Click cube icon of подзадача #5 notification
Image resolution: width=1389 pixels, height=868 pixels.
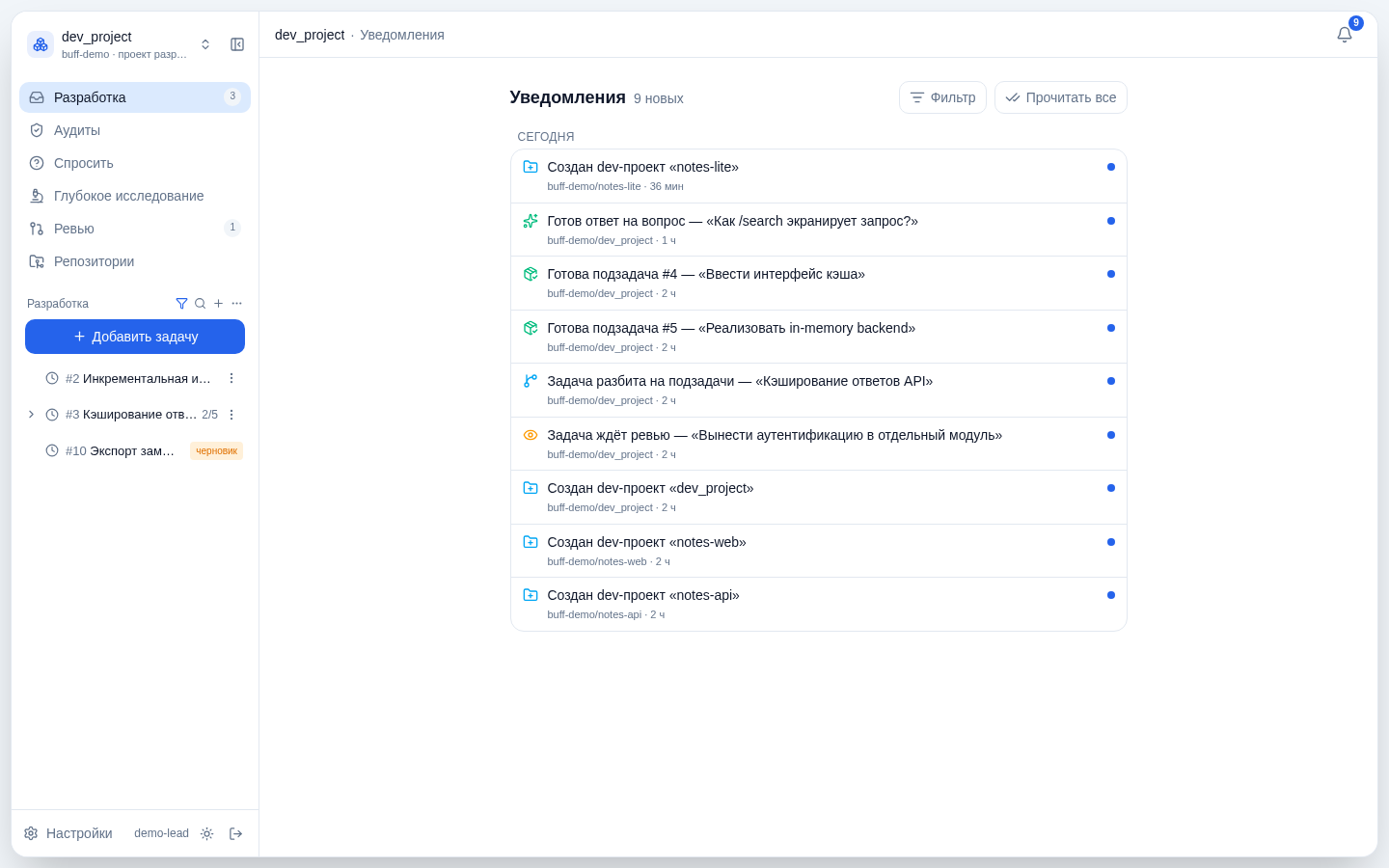(531, 328)
